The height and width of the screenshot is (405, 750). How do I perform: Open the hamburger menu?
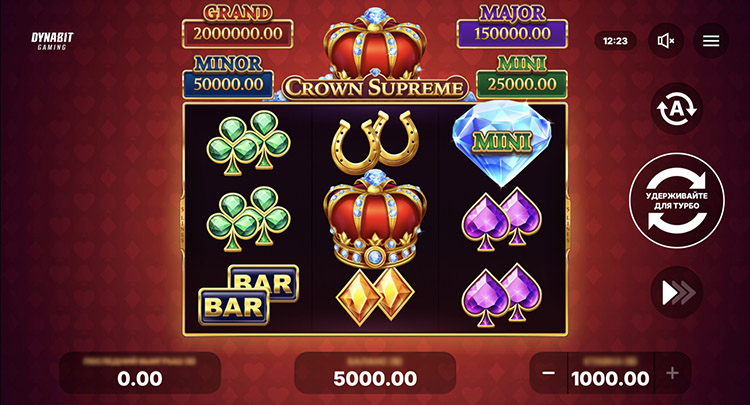[x=711, y=41]
